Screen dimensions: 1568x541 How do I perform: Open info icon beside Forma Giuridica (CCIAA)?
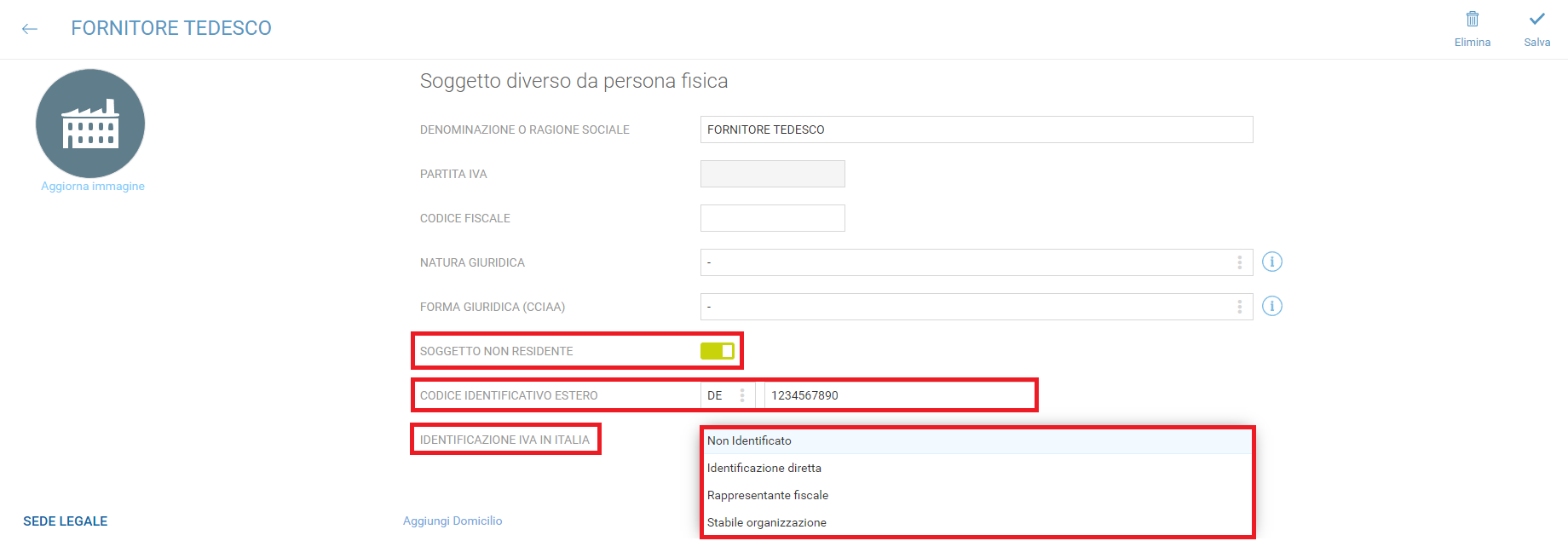click(1272, 306)
